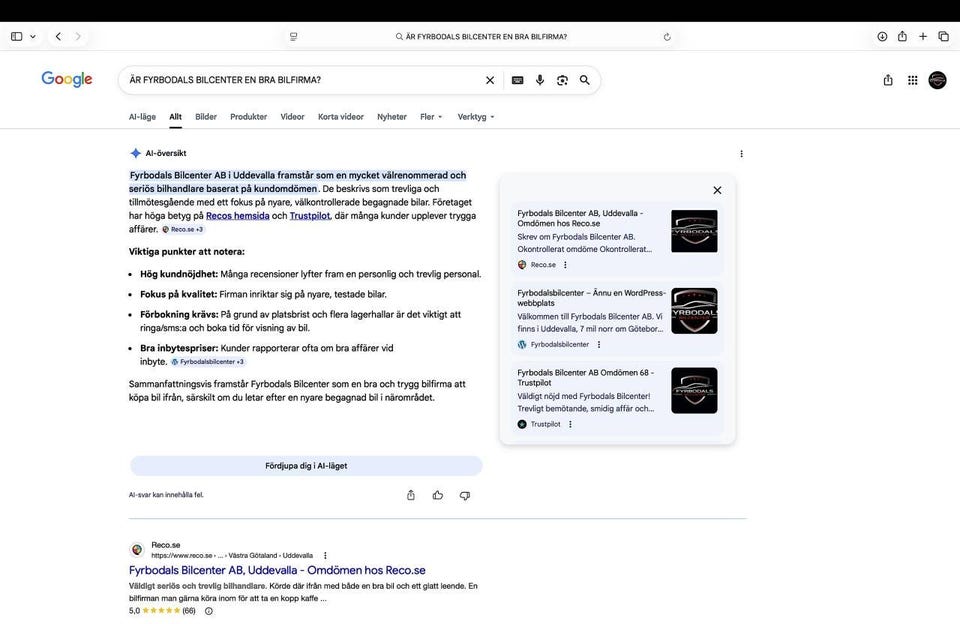The image size is (960, 624).
Task: Give thumbs down to AI overview
Action: [x=465, y=495]
